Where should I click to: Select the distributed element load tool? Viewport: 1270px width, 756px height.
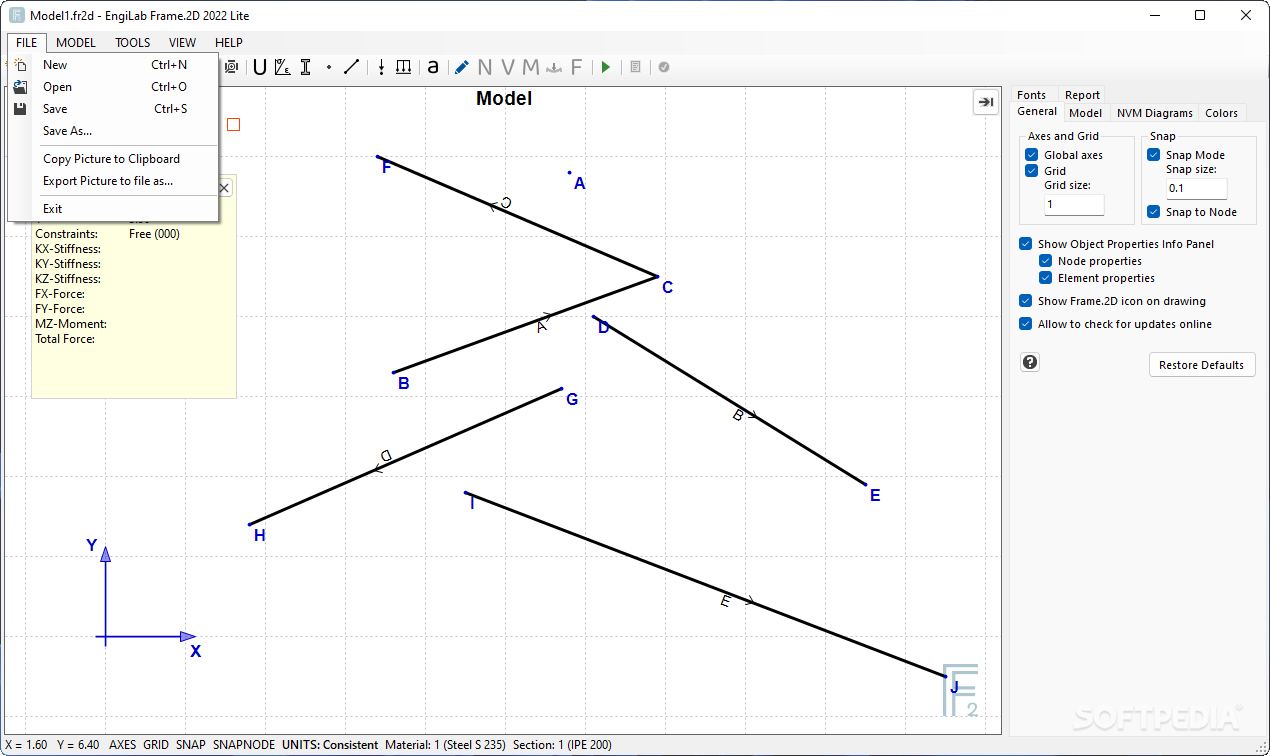(403, 67)
